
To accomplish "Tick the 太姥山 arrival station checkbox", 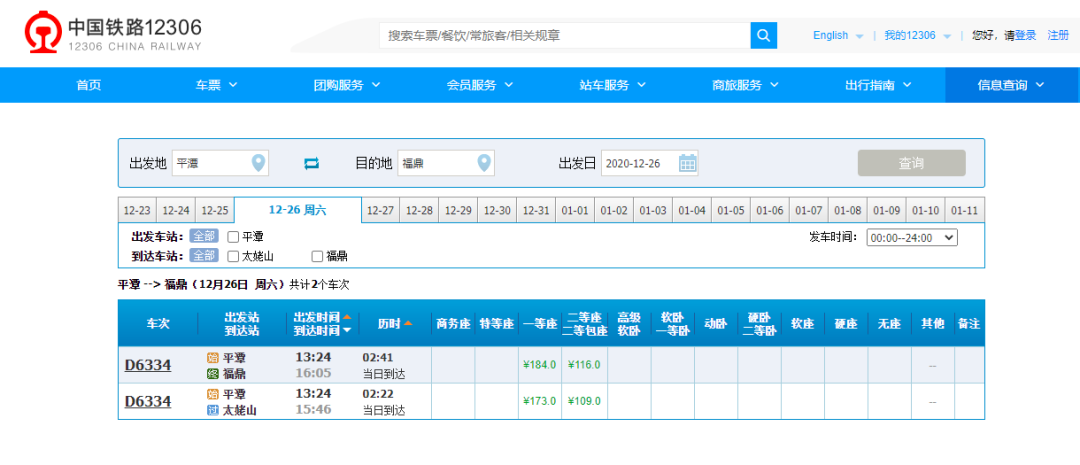I will coord(233,256).
